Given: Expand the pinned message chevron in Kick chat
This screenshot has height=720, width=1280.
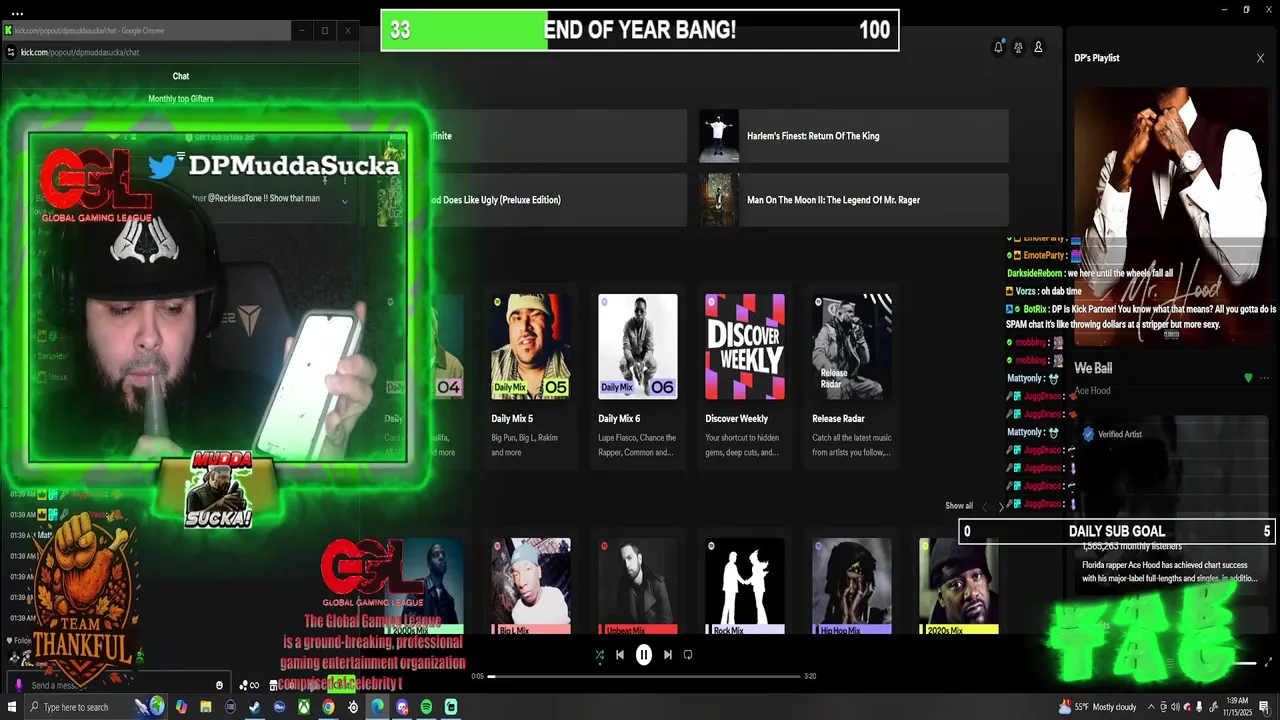Looking at the screenshot, I should point(345,201).
